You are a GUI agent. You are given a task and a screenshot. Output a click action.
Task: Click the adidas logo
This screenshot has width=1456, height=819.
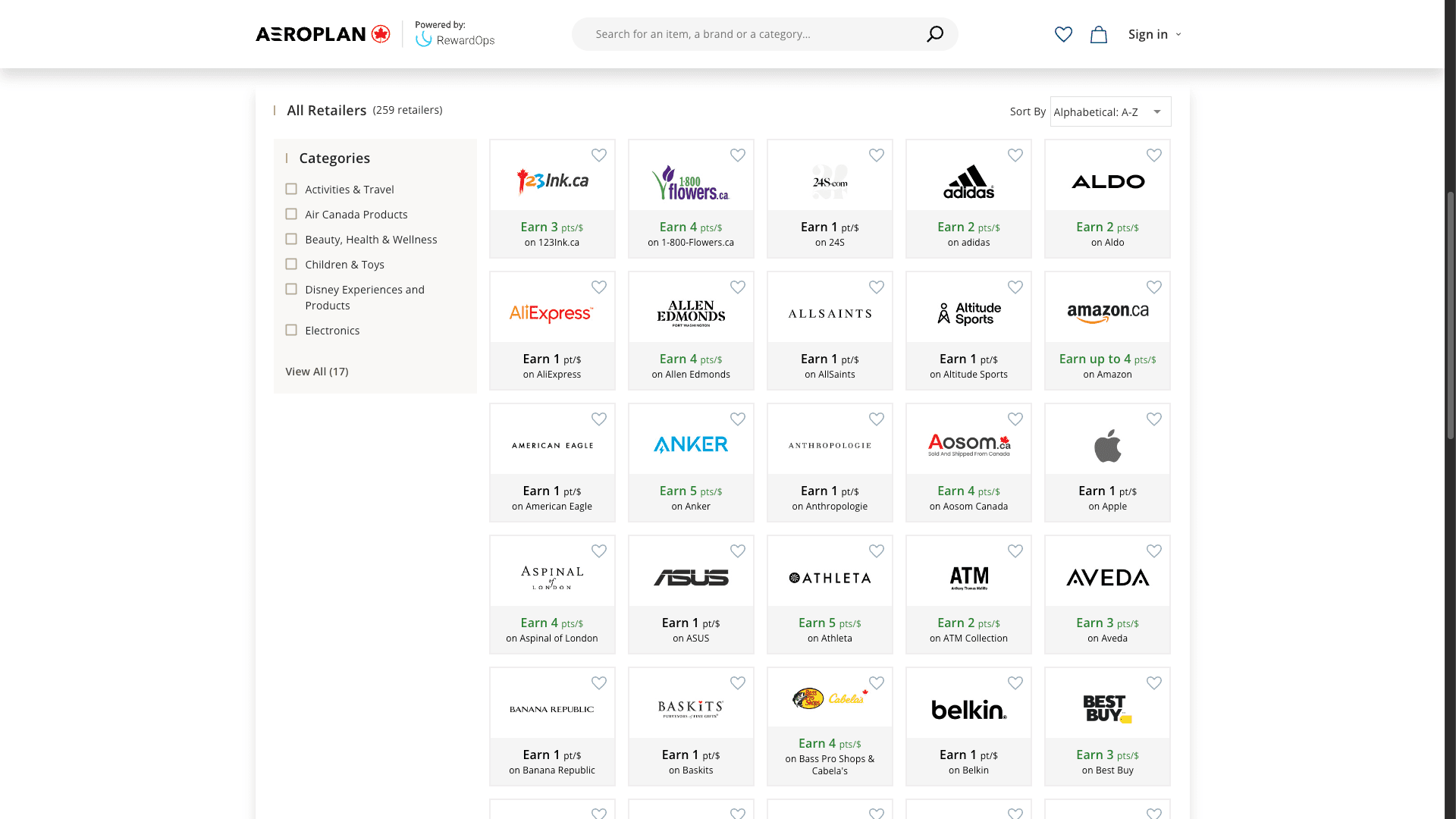click(x=969, y=181)
